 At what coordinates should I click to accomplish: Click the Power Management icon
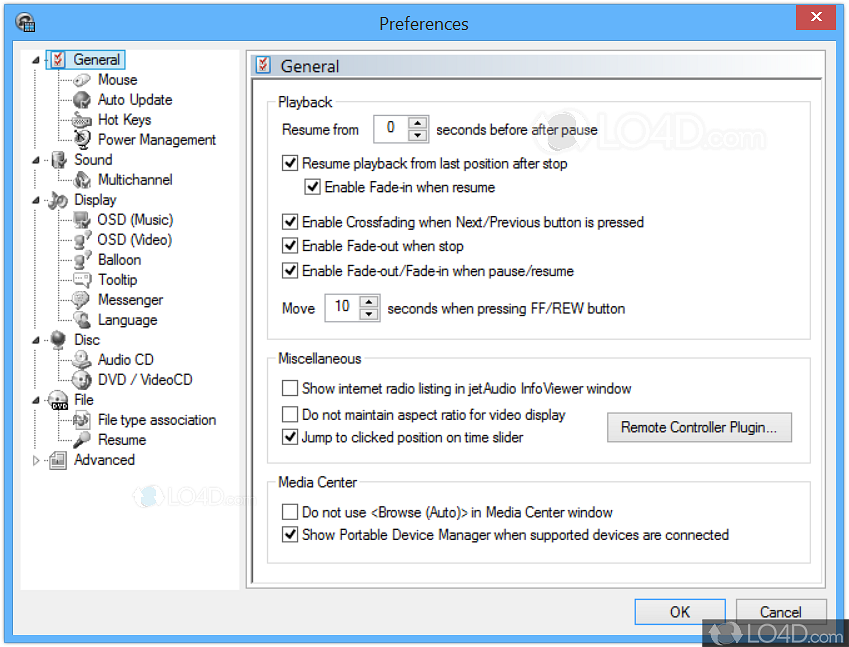[x=82, y=140]
